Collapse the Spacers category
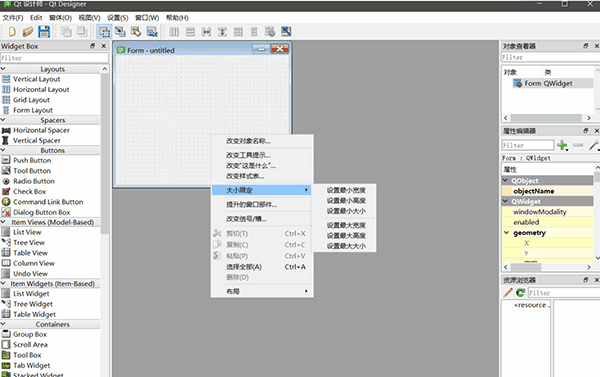 [x=3, y=120]
